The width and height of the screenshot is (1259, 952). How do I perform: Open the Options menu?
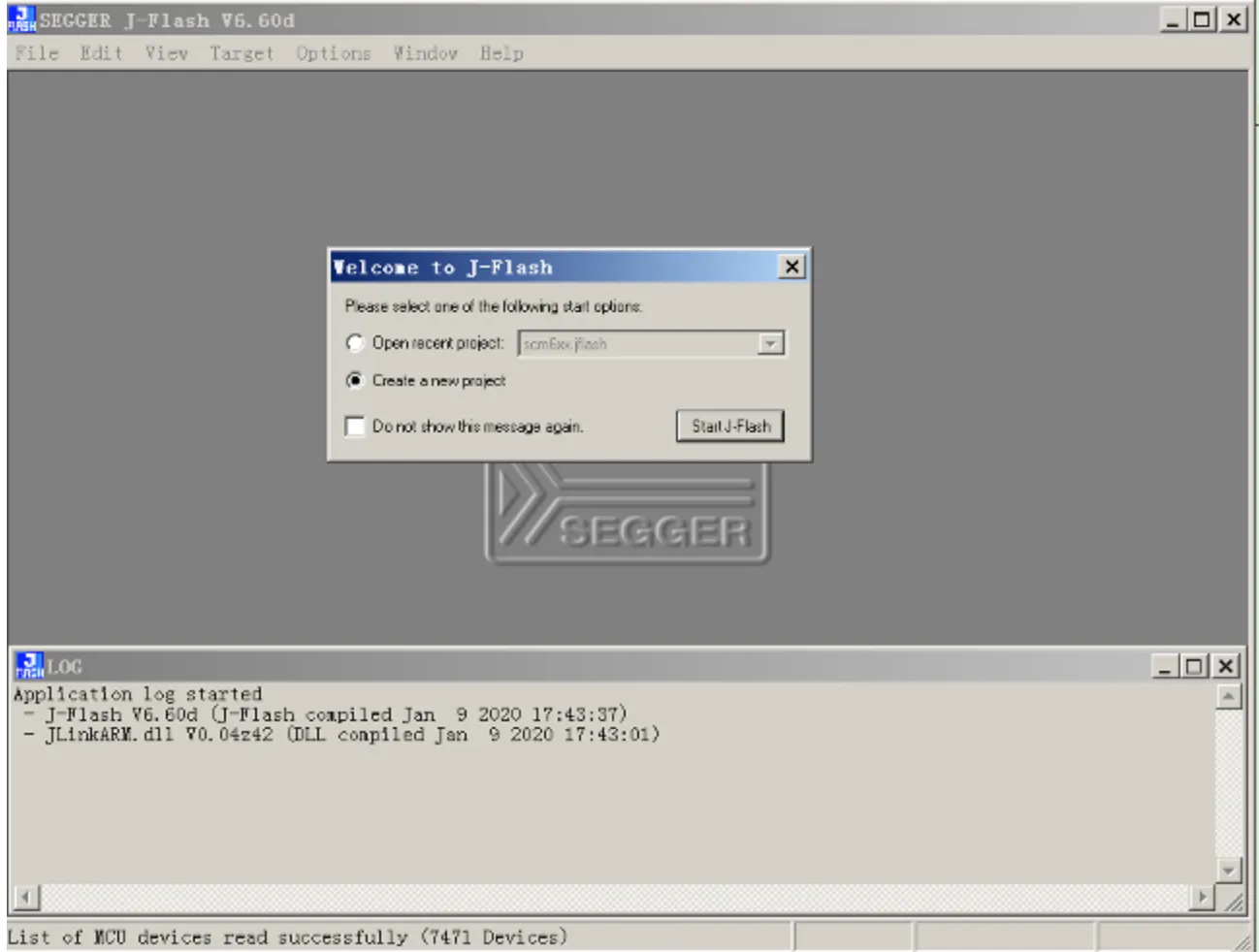coord(334,53)
